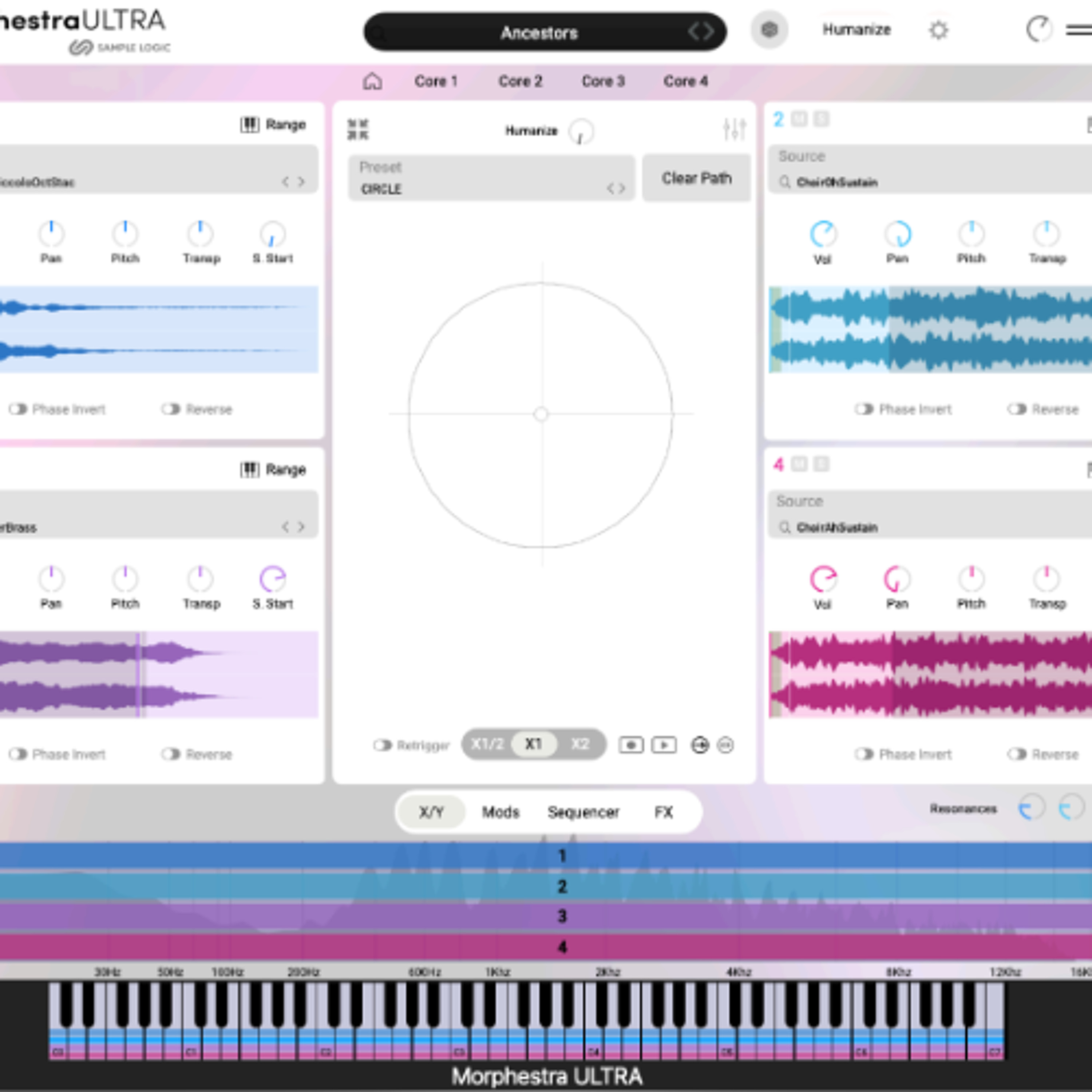The height and width of the screenshot is (1092, 1092).
Task: Open the hamburger menu at top right
Action: (1080, 30)
